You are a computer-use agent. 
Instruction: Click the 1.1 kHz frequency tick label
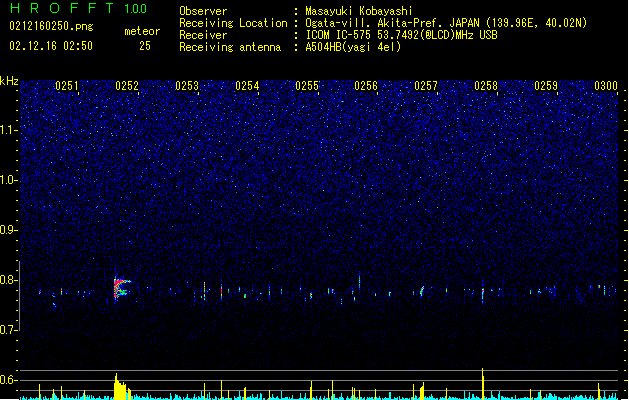pos(8,130)
